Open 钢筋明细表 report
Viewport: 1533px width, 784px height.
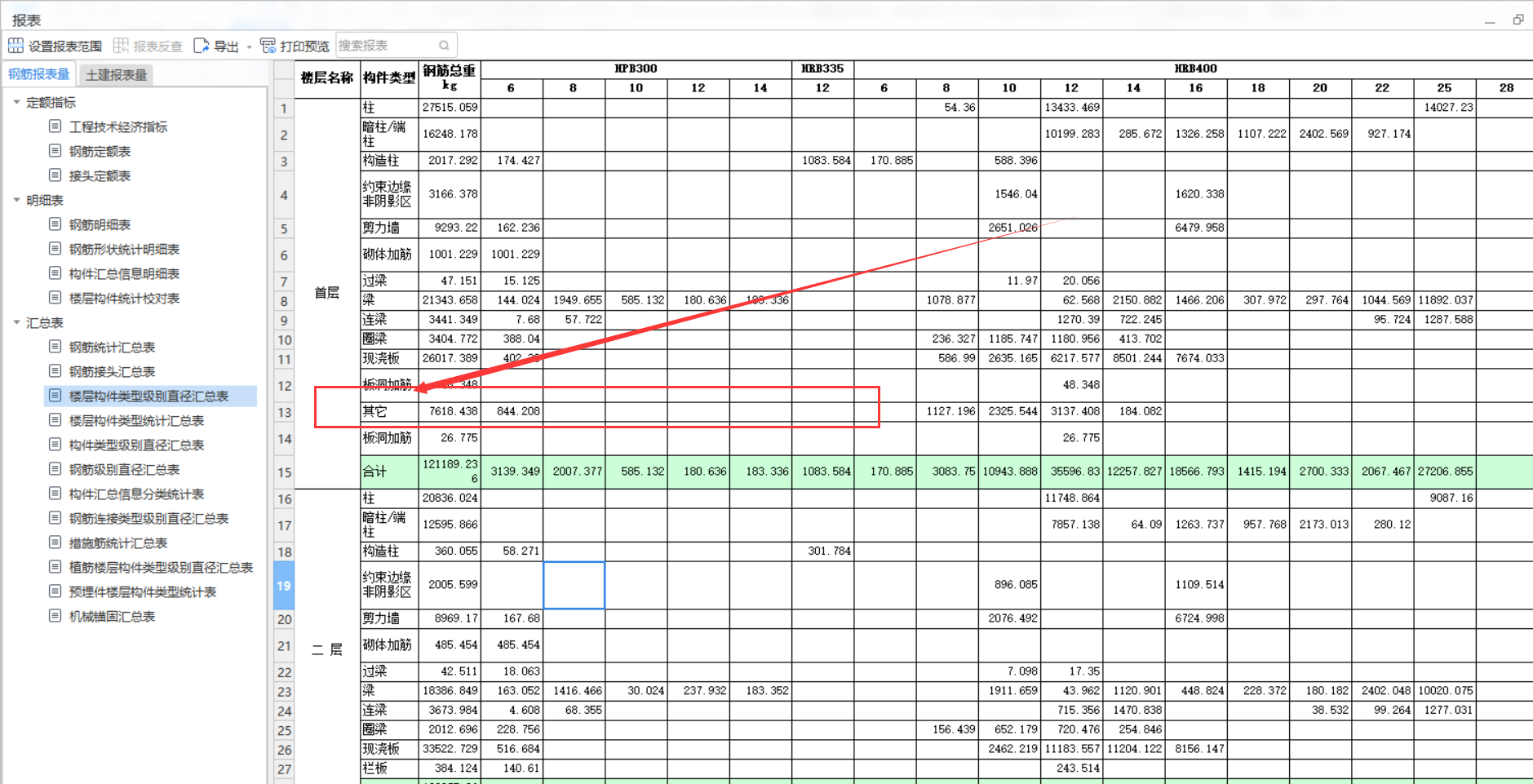click(x=100, y=225)
